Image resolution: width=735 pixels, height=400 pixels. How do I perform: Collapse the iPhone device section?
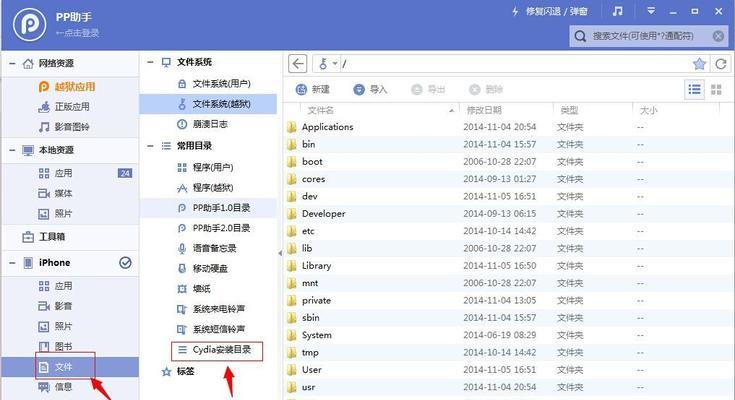[12, 263]
